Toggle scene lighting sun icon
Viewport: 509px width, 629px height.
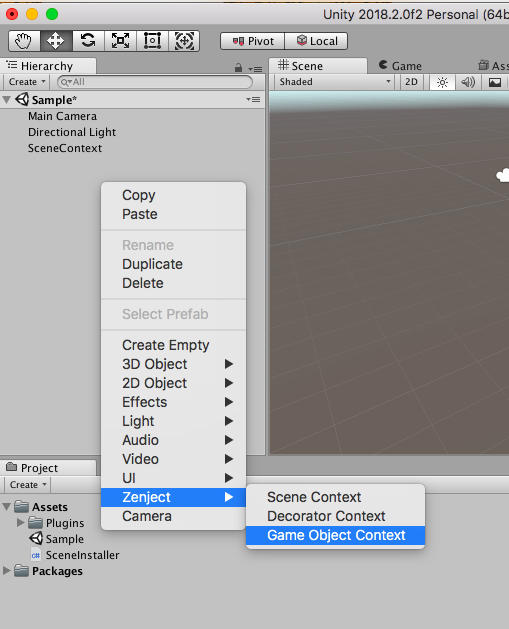click(442, 82)
